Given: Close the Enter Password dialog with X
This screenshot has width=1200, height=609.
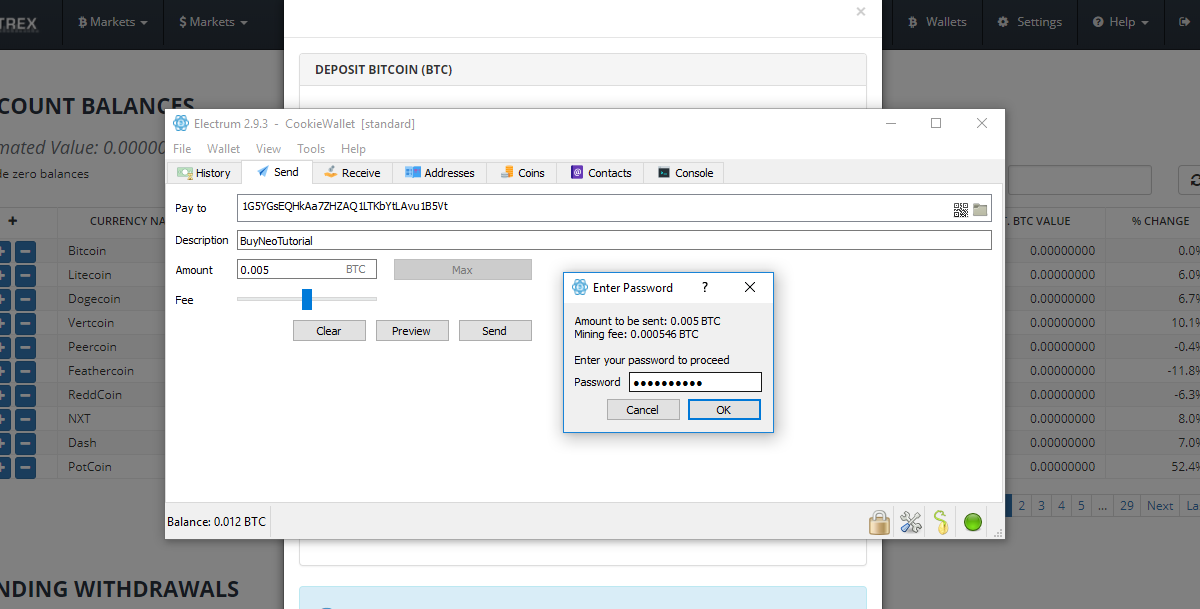Looking at the screenshot, I should [750, 287].
